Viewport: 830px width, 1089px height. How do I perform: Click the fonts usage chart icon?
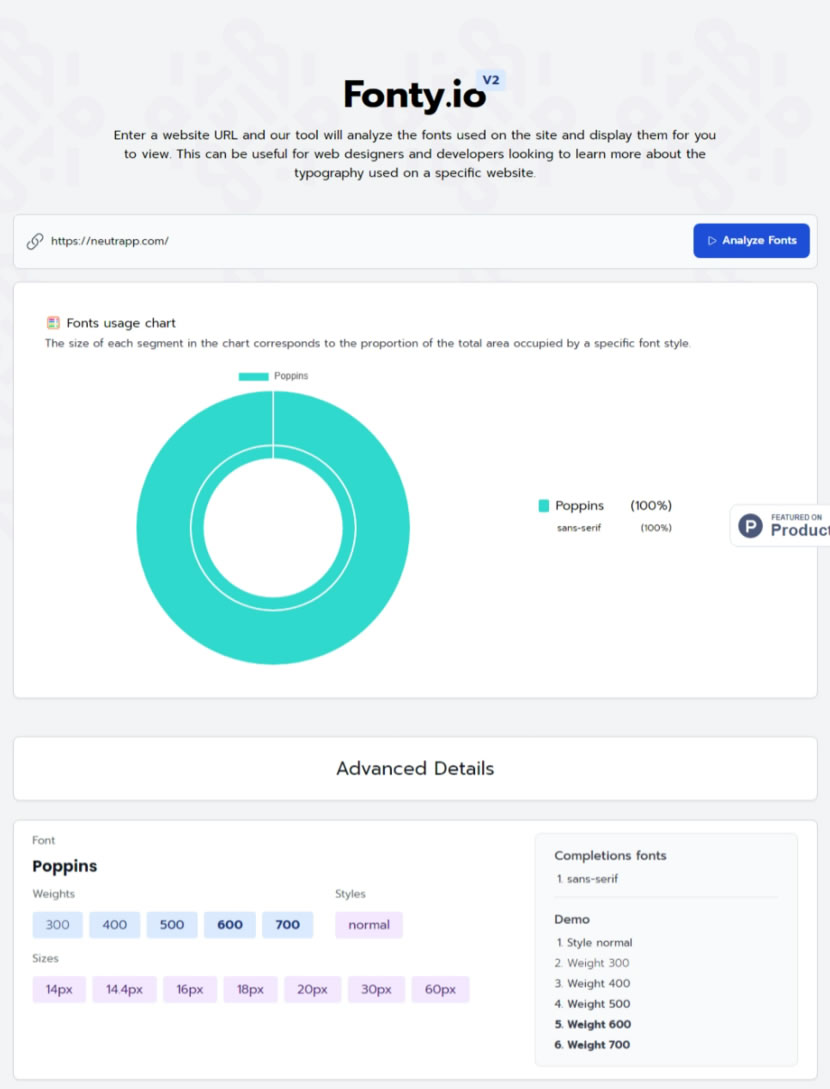(x=53, y=323)
